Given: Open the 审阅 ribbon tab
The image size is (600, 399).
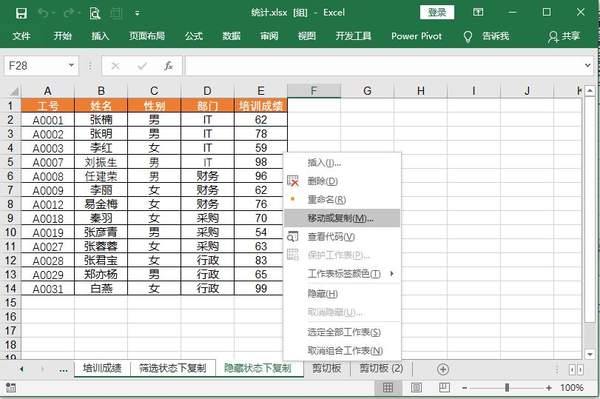Looking at the screenshot, I should [269, 36].
